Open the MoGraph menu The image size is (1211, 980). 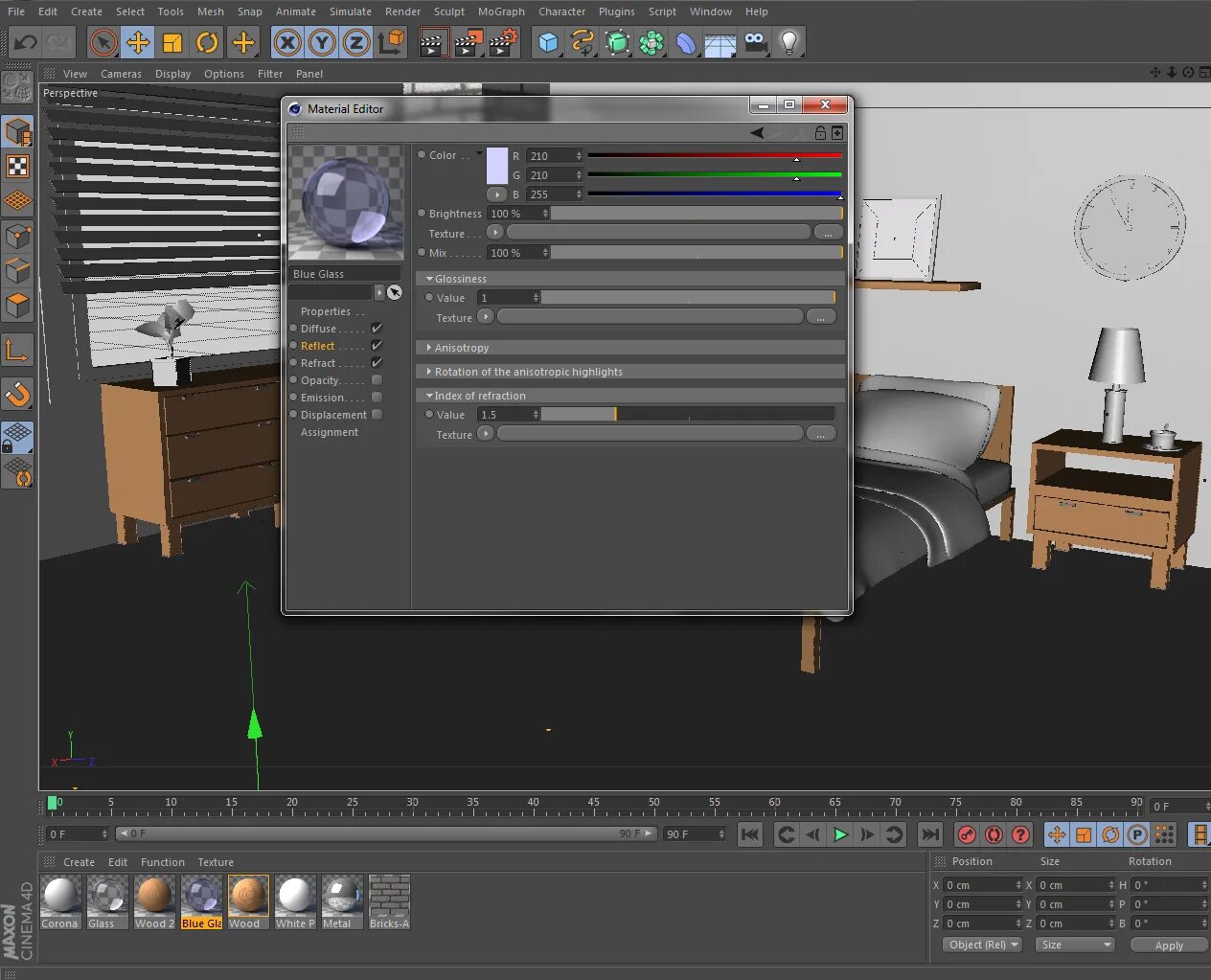[x=501, y=11]
